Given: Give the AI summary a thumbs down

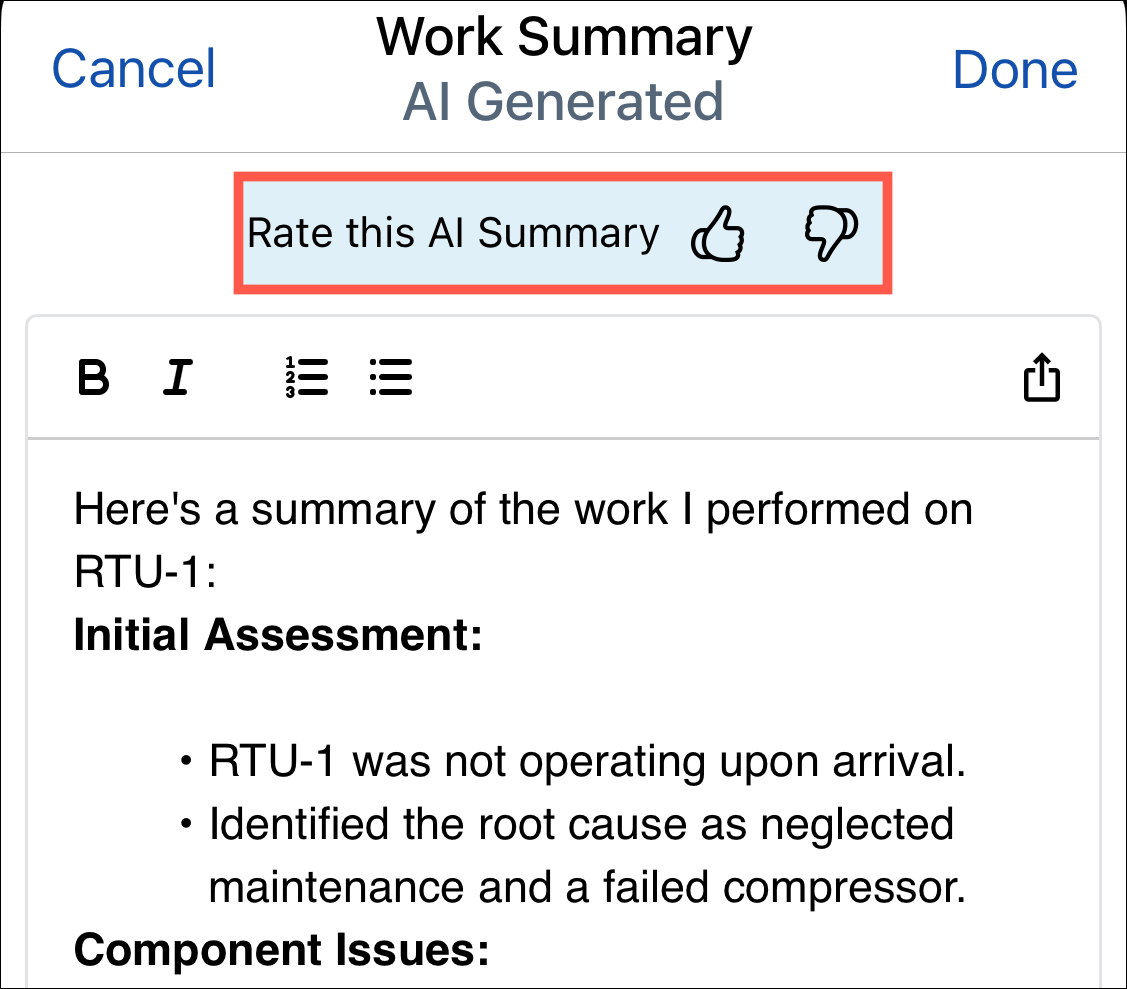Looking at the screenshot, I should (830, 235).
